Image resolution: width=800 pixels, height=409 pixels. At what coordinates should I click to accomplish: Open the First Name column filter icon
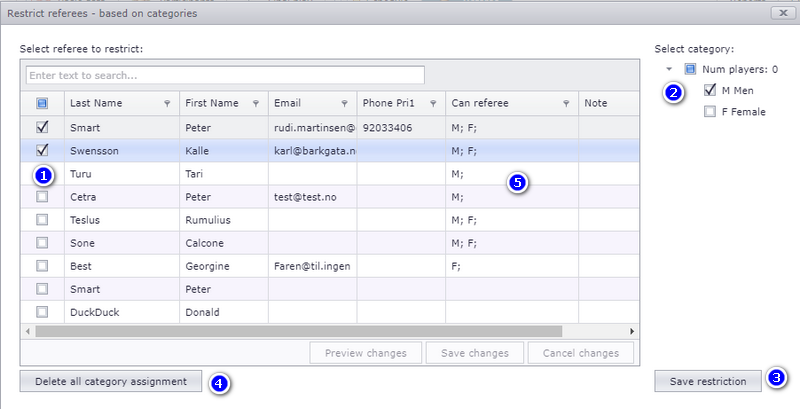[256, 104]
